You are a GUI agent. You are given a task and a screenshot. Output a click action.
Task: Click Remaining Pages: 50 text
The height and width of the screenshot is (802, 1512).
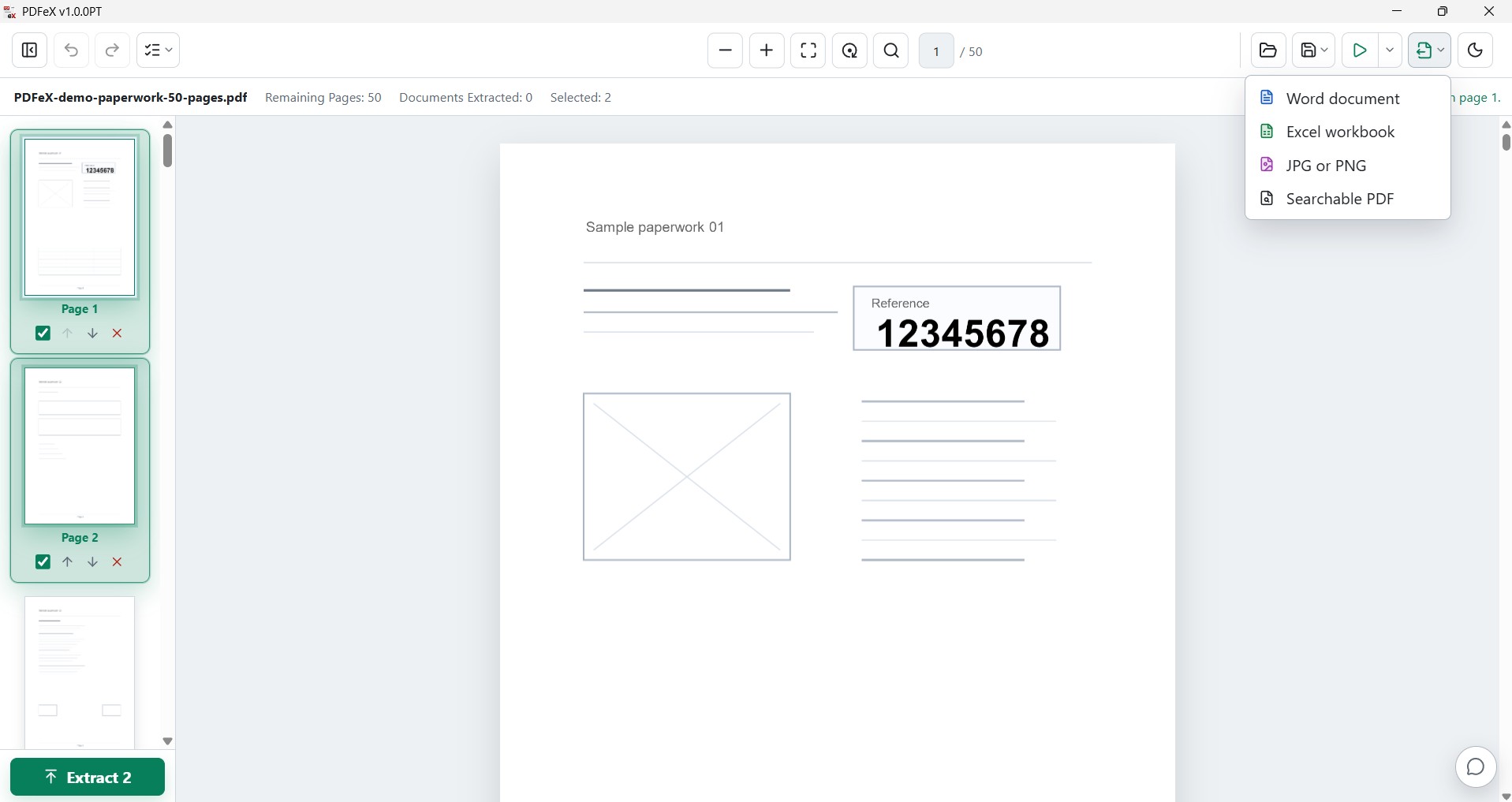pos(323,98)
